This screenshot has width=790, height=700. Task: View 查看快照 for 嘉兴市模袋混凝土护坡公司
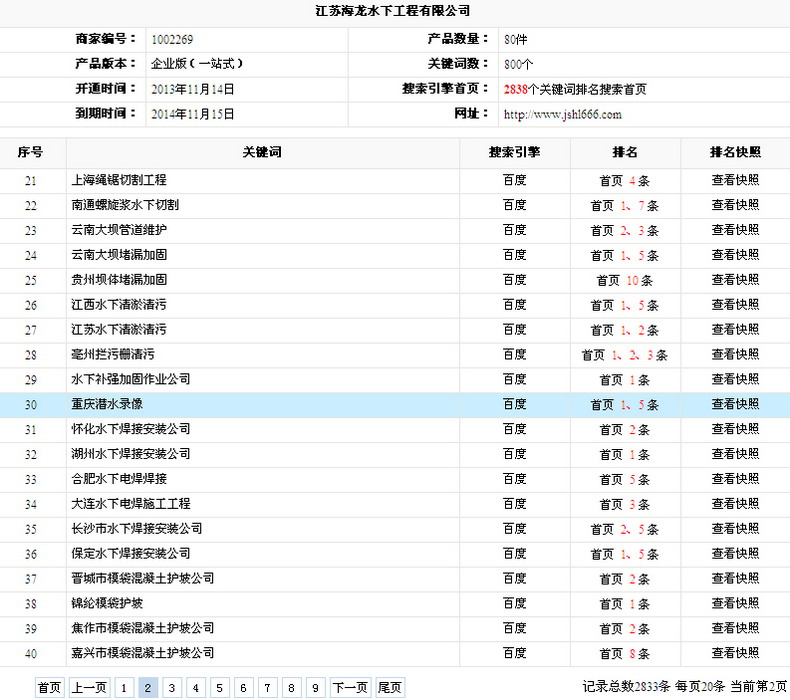pyautogui.click(x=735, y=653)
